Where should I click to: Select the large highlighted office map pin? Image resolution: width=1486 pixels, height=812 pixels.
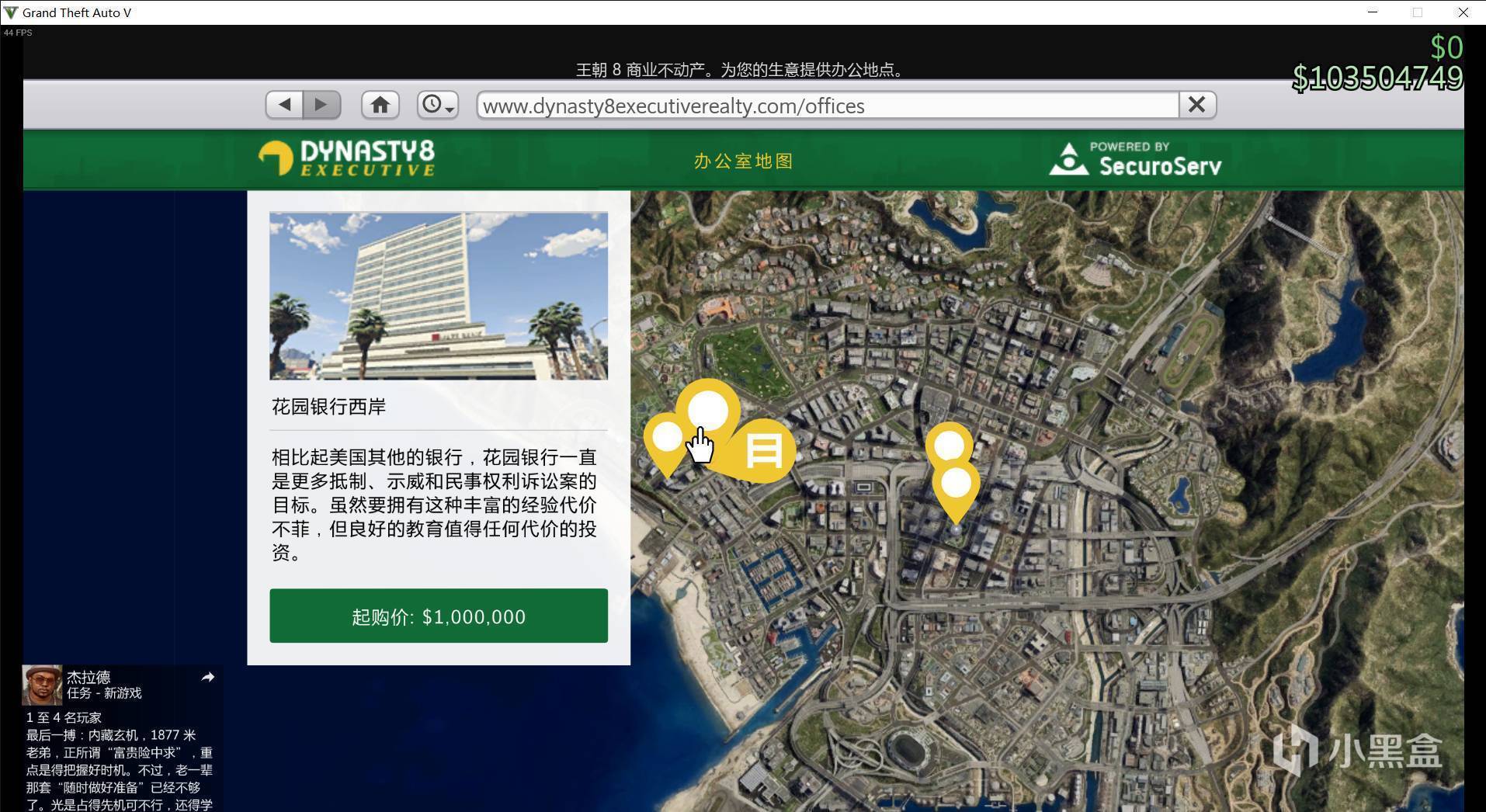click(x=707, y=412)
